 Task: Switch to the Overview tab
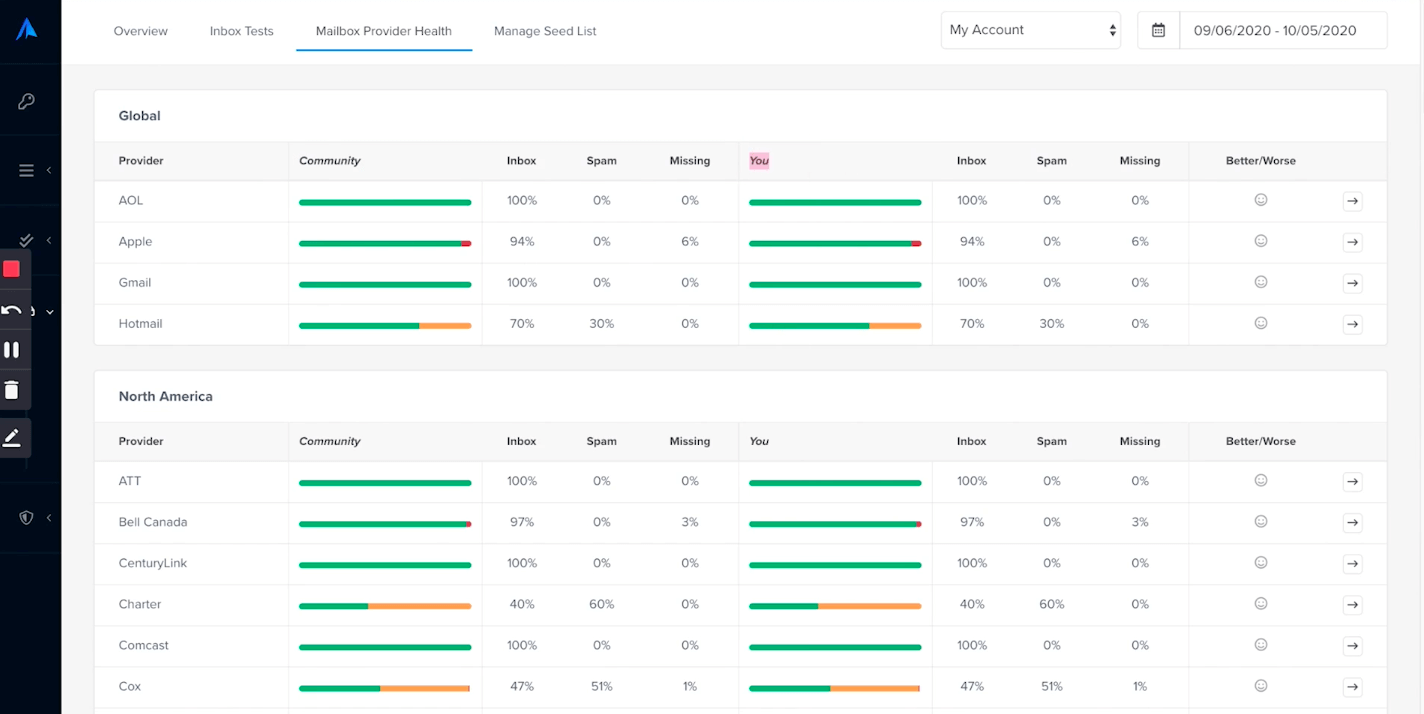click(x=141, y=31)
